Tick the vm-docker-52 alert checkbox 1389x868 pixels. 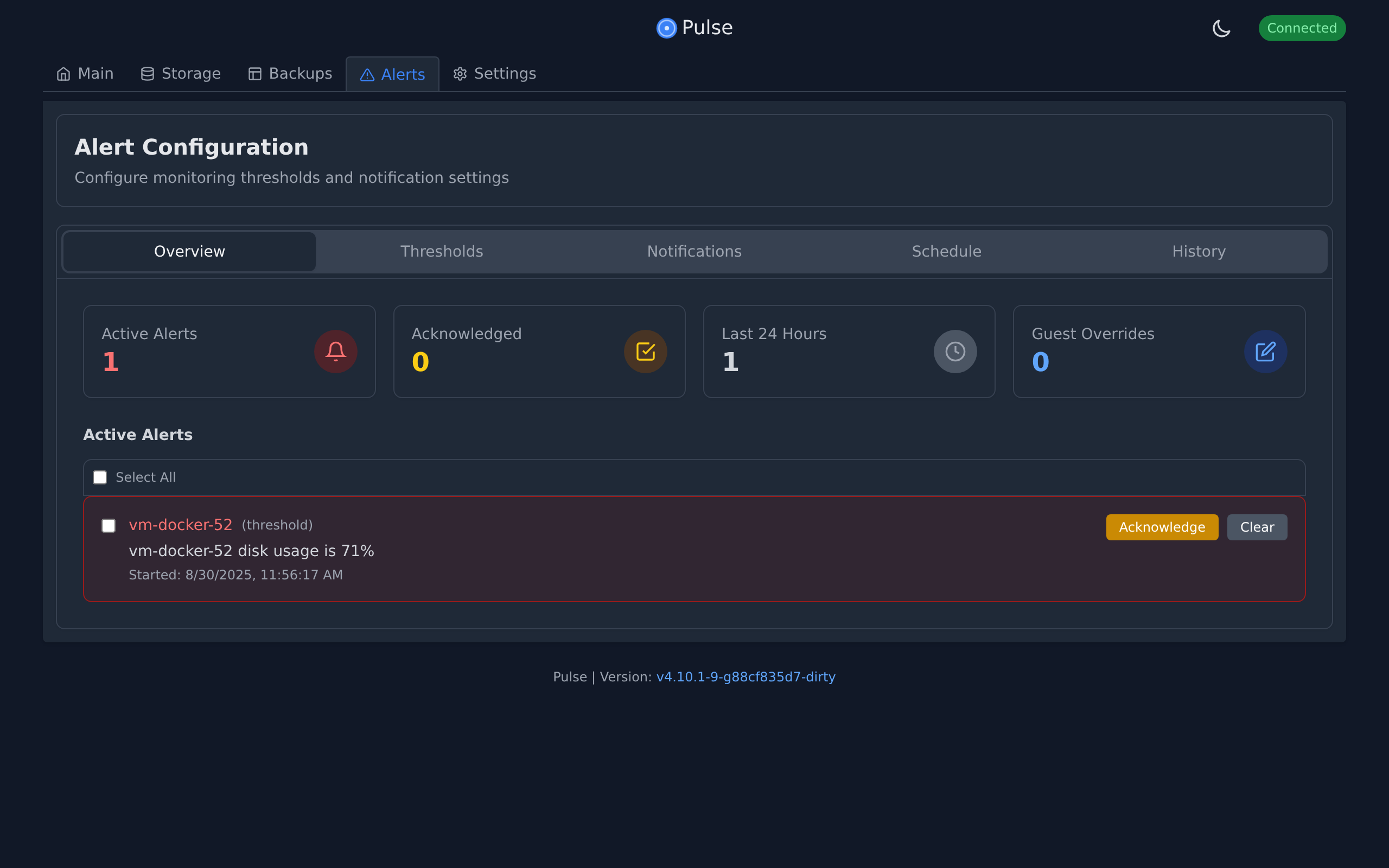point(109,526)
